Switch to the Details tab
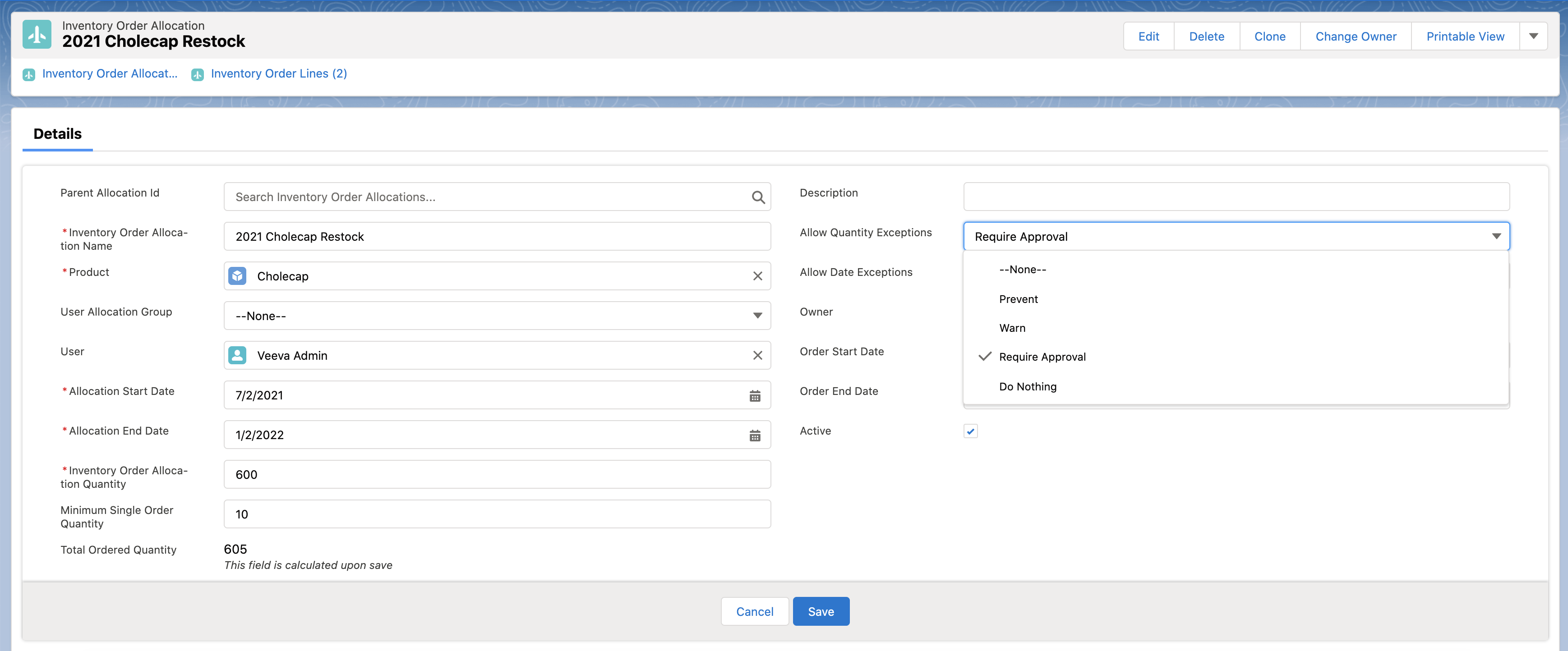 point(57,134)
